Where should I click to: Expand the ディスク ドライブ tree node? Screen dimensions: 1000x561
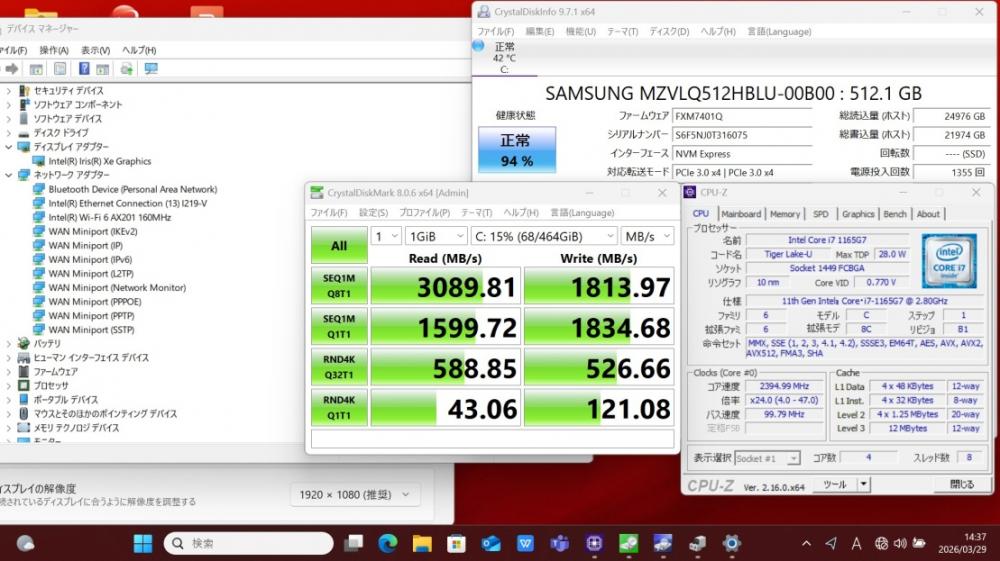[x=9, y=133]
